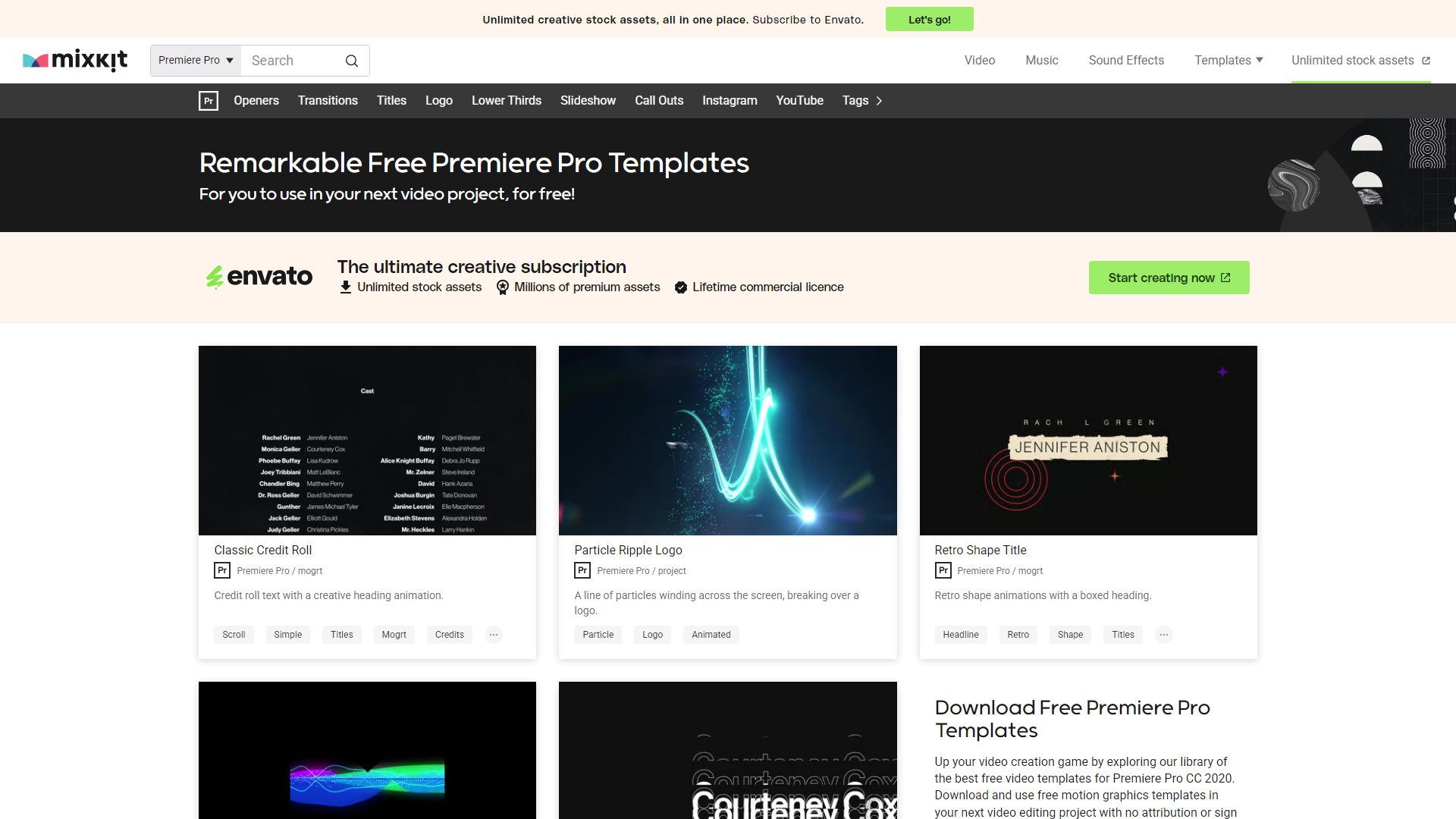Click the Credits tag

point(450,635)
